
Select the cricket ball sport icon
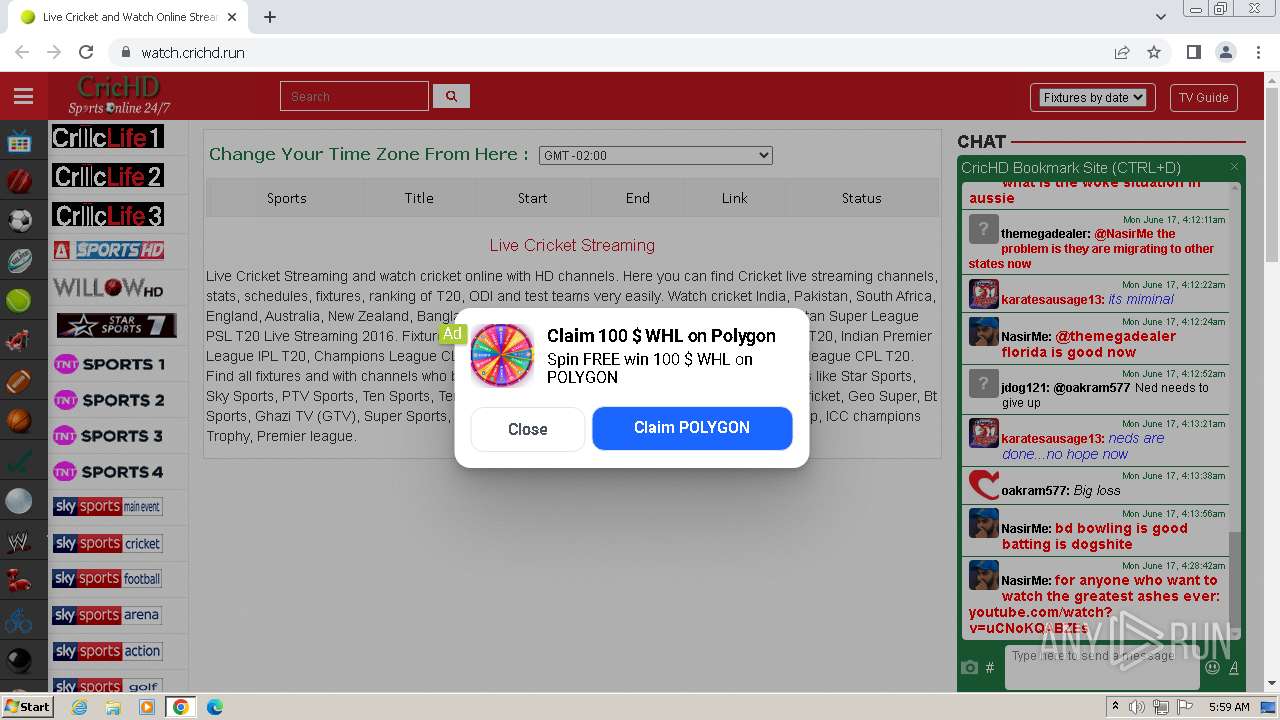coord(19,181)
